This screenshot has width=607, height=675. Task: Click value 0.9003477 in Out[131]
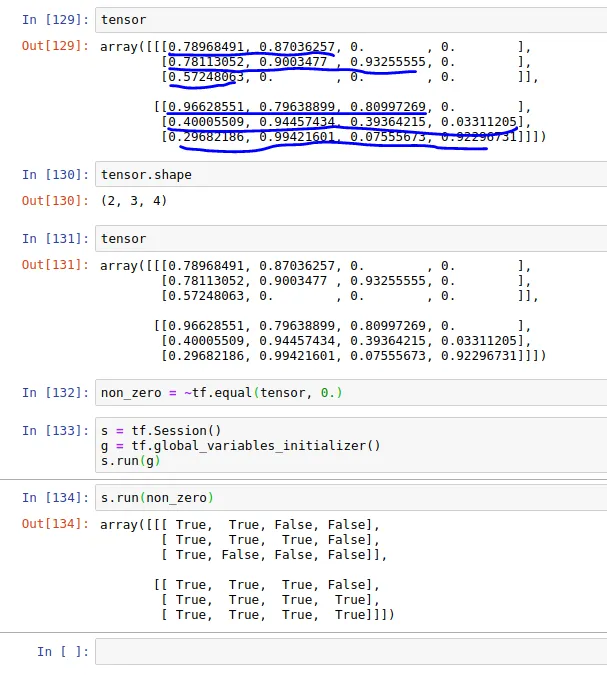point(293,281)
